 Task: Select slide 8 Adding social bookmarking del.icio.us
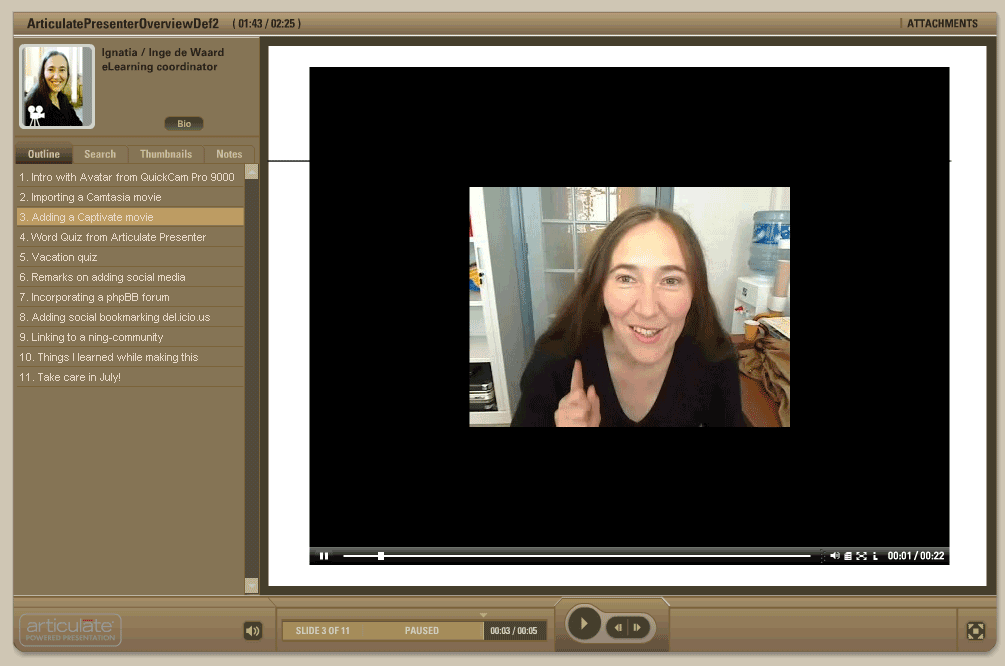[130, 317]
